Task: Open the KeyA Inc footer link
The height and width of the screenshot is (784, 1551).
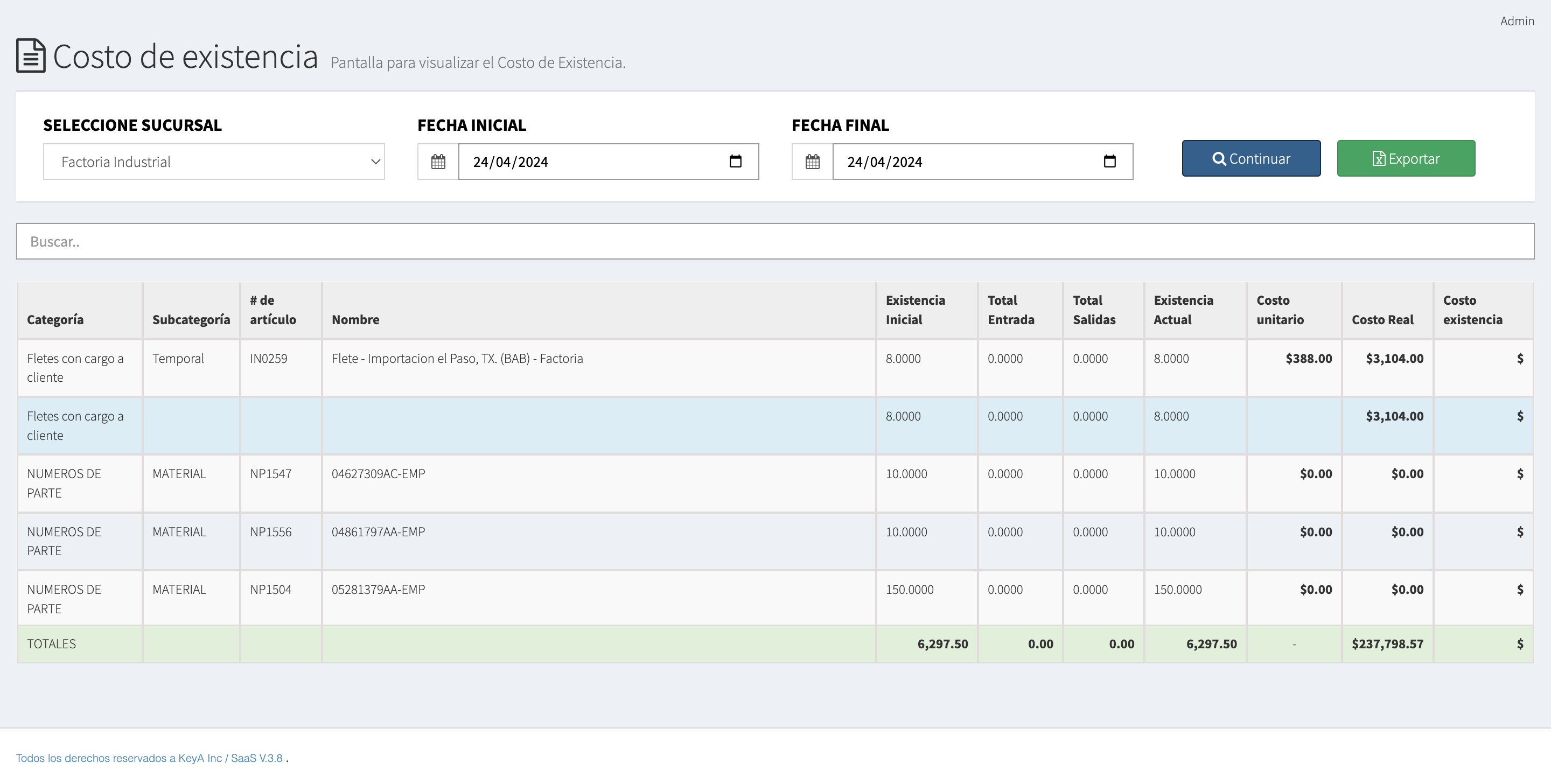Action: [200, 758]
